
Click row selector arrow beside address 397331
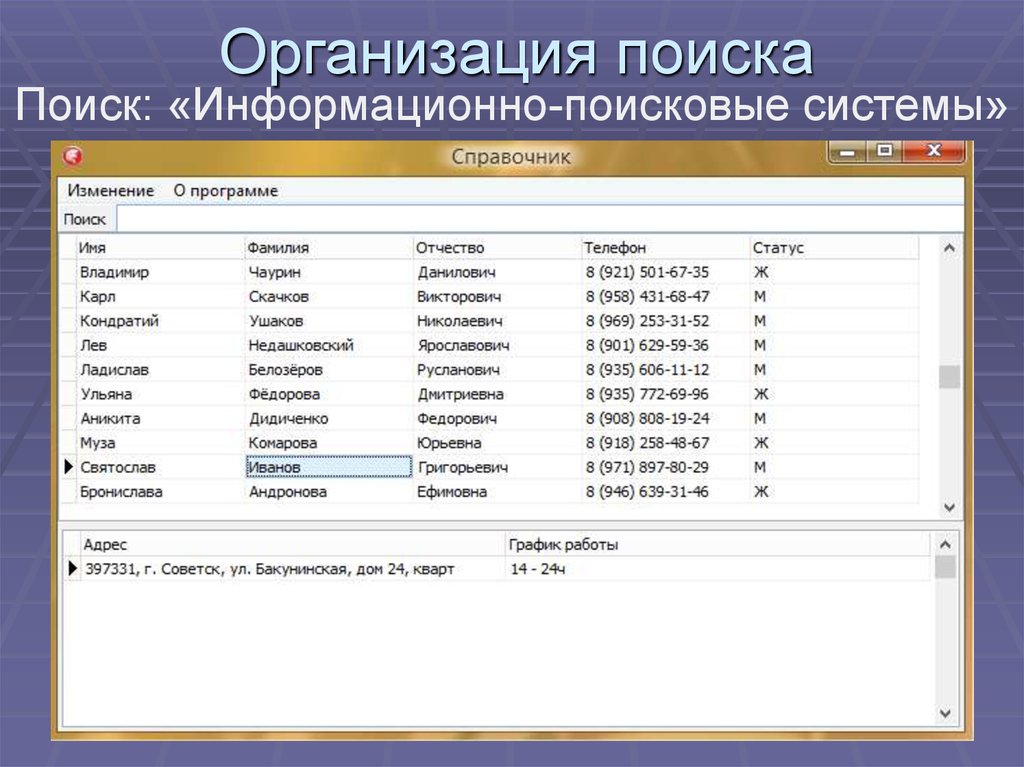pos(72,568)
